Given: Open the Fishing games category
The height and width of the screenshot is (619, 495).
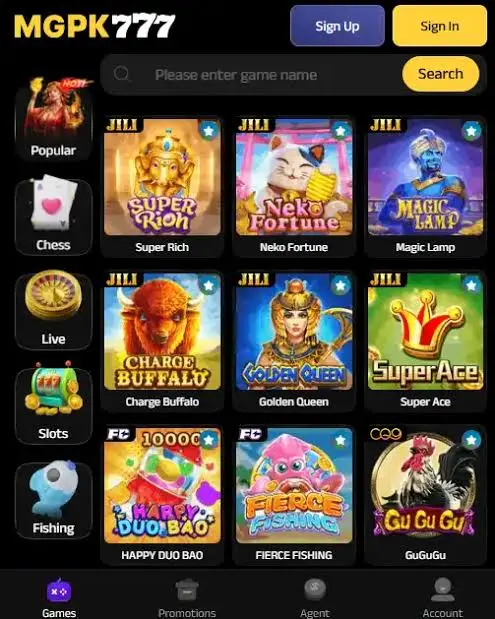Looking at the screenshot, I should [54, 499].
